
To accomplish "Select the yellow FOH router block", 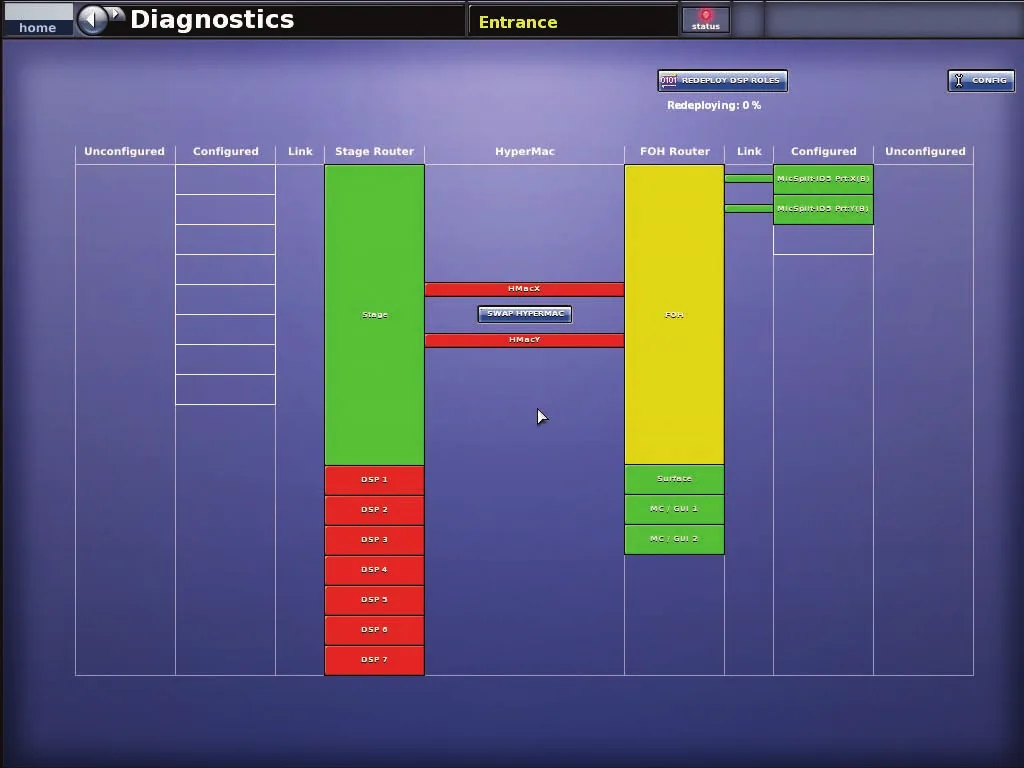I will tap(674, 315).
